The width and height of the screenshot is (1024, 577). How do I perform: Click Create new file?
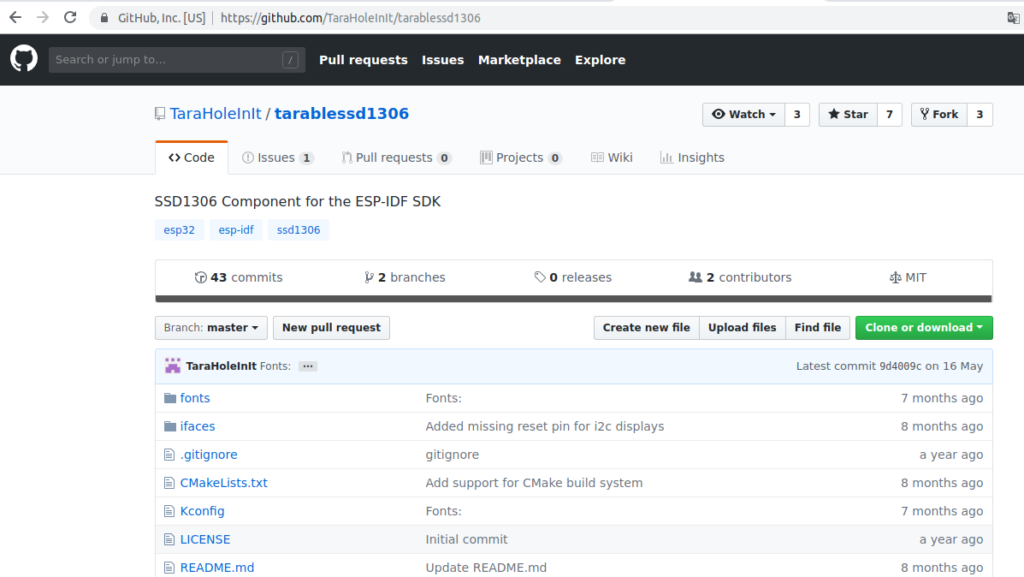tap(647, 328)
